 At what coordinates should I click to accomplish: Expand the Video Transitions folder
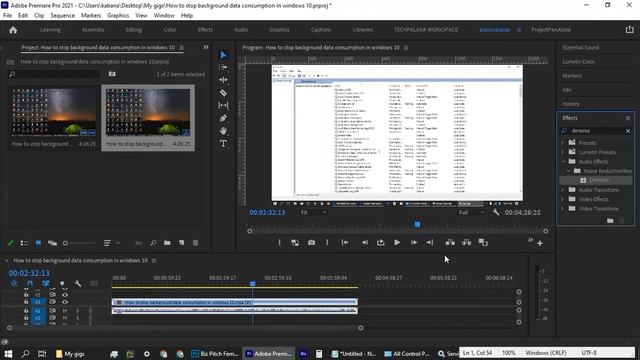coord(562,209)
